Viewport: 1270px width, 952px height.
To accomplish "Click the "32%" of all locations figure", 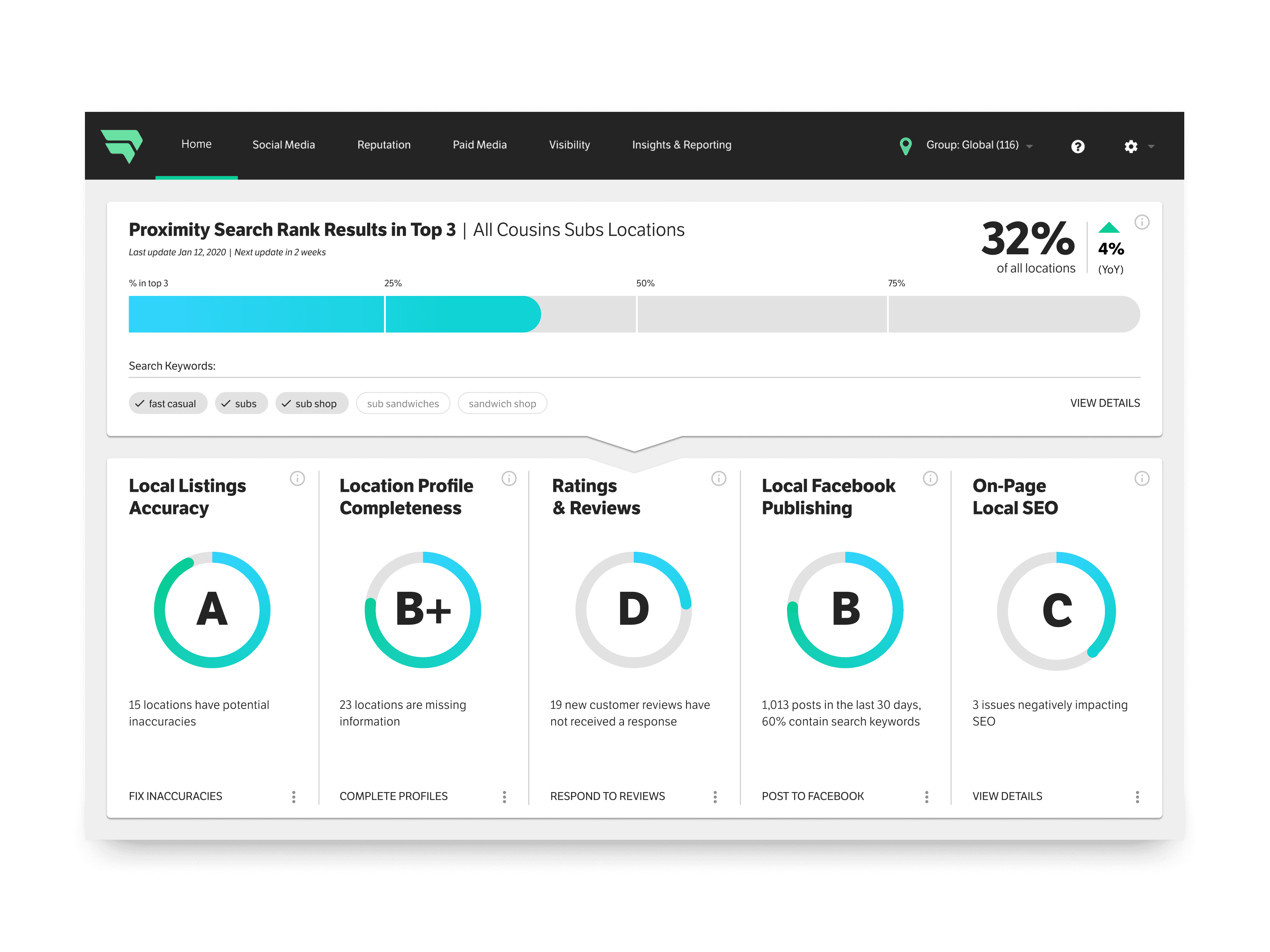I will click(1028, 239).
